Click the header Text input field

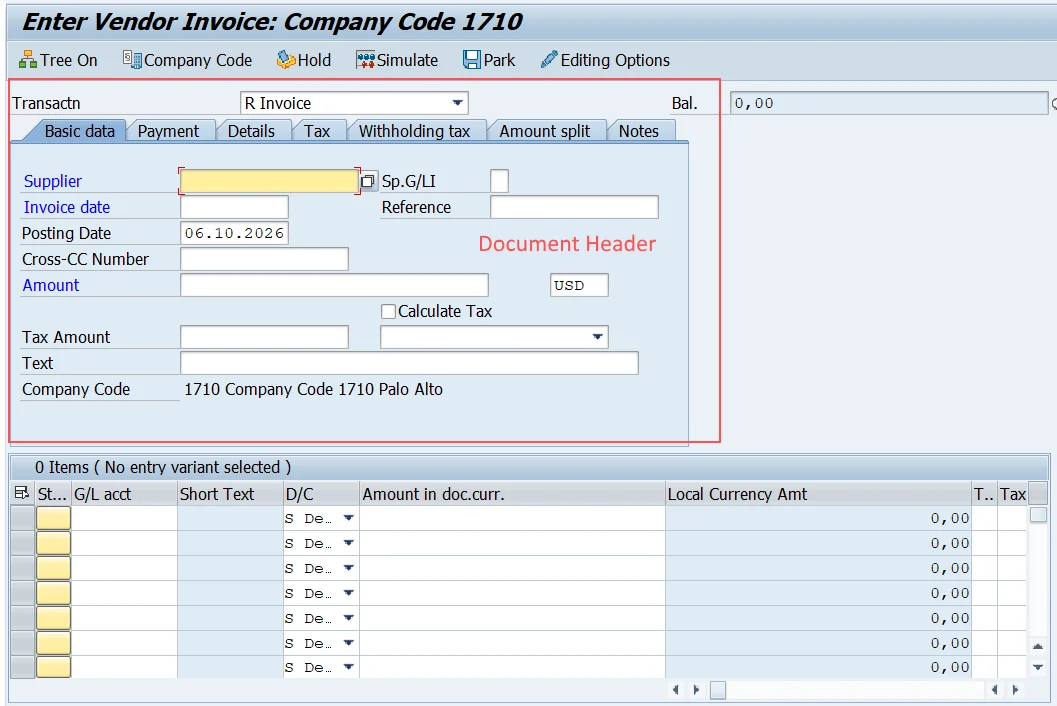tap(409, 363)
